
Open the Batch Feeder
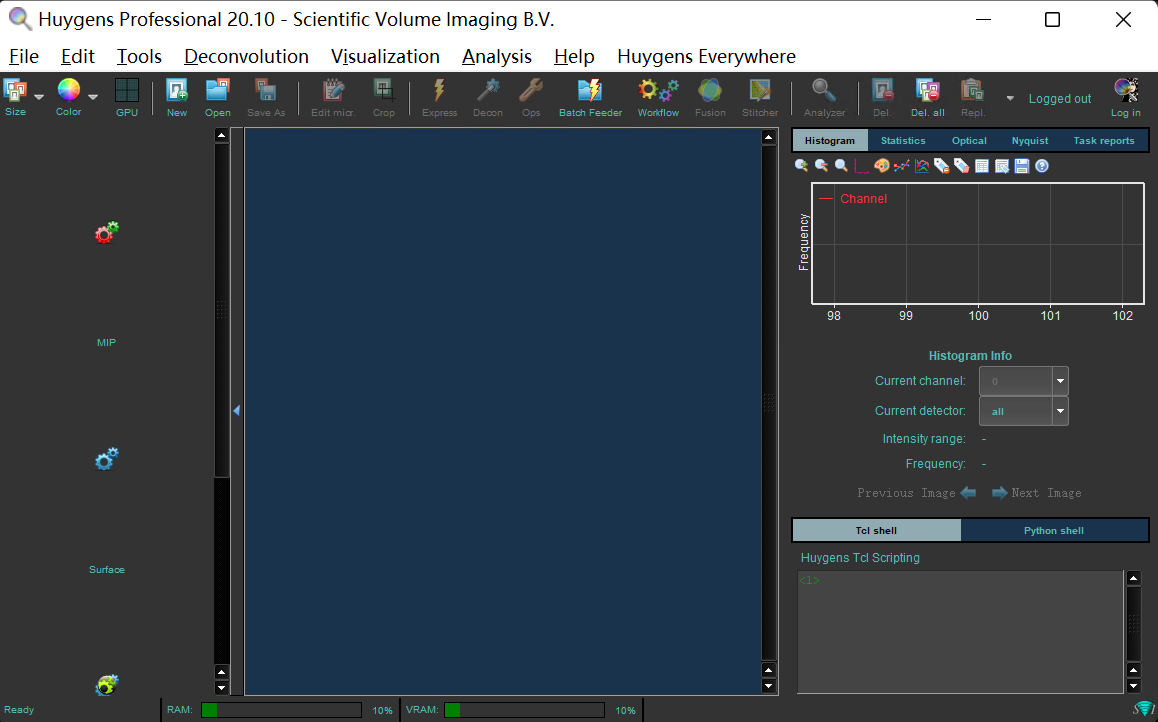click(x=590, y=90)
